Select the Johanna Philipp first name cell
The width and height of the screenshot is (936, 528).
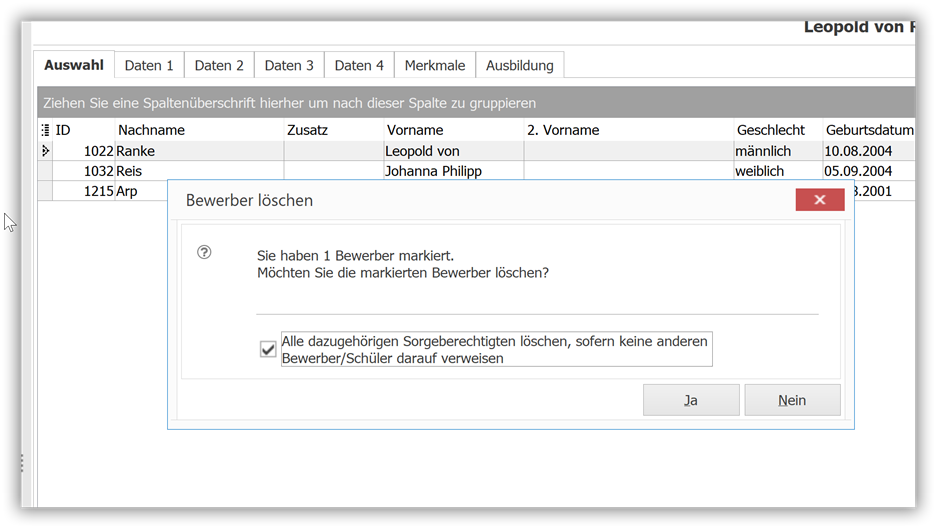coord(454,171)
